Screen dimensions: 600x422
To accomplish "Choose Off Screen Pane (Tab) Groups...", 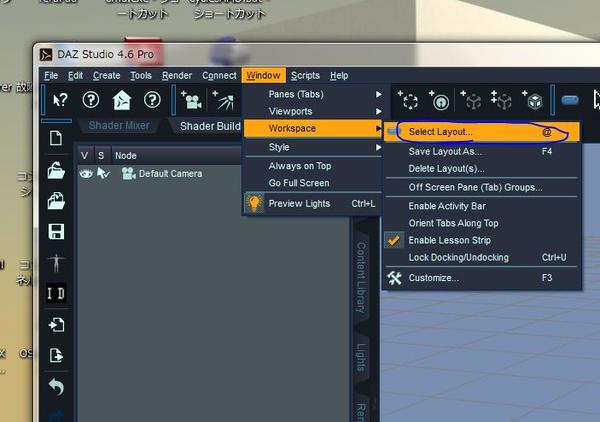I will click(483, 187).
